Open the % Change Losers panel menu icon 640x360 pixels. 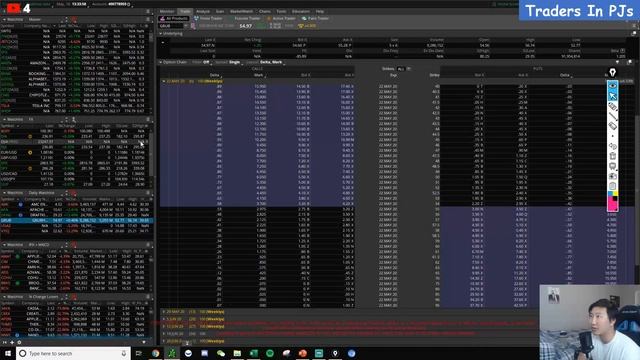click(x=148, y=297)
